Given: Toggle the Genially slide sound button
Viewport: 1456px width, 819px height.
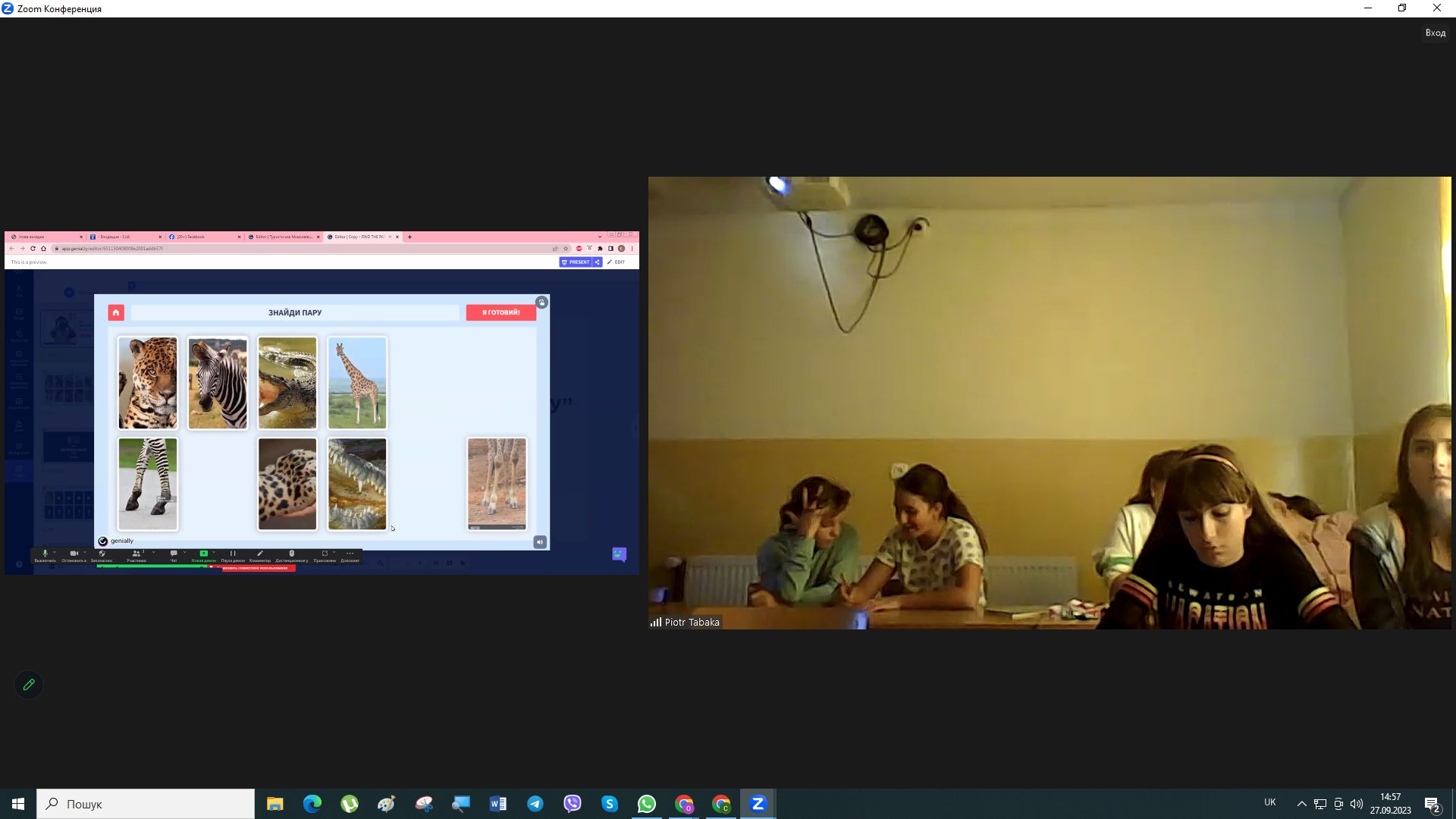Looking at the screenshot, I should click(540, 542).
